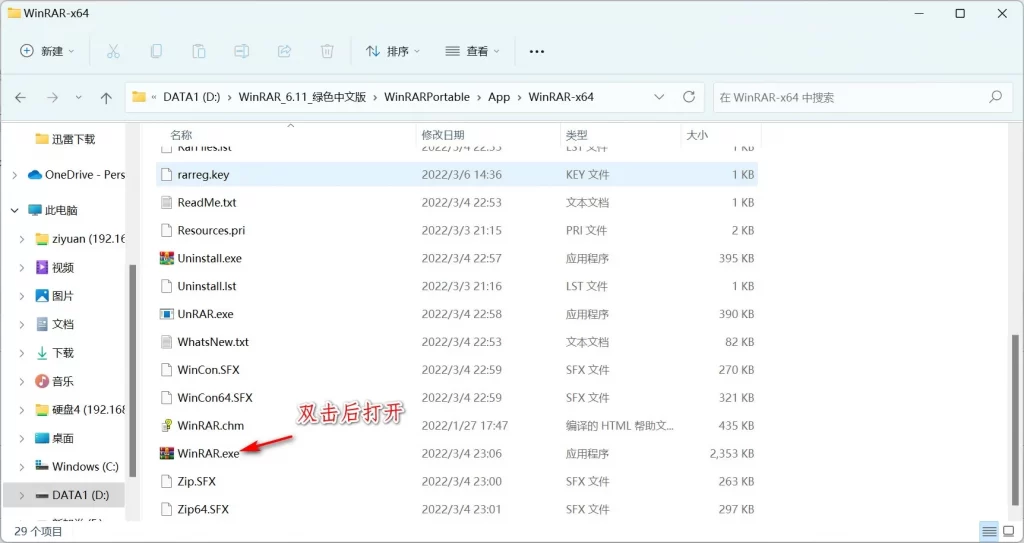
Task: Click the folder icon in address bar
Action: [138, 97]
